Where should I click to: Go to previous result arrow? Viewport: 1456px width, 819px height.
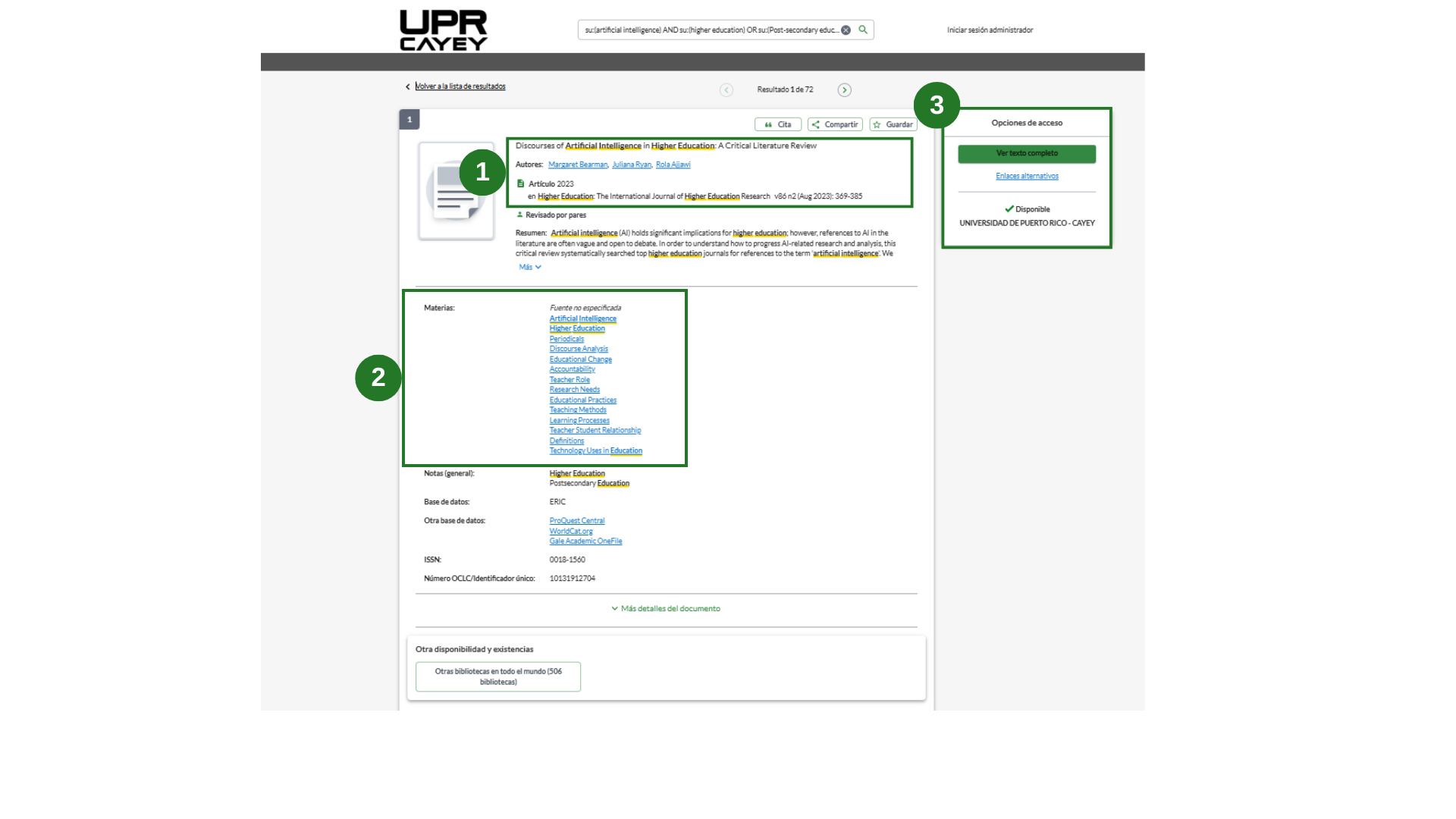(726, 90)
